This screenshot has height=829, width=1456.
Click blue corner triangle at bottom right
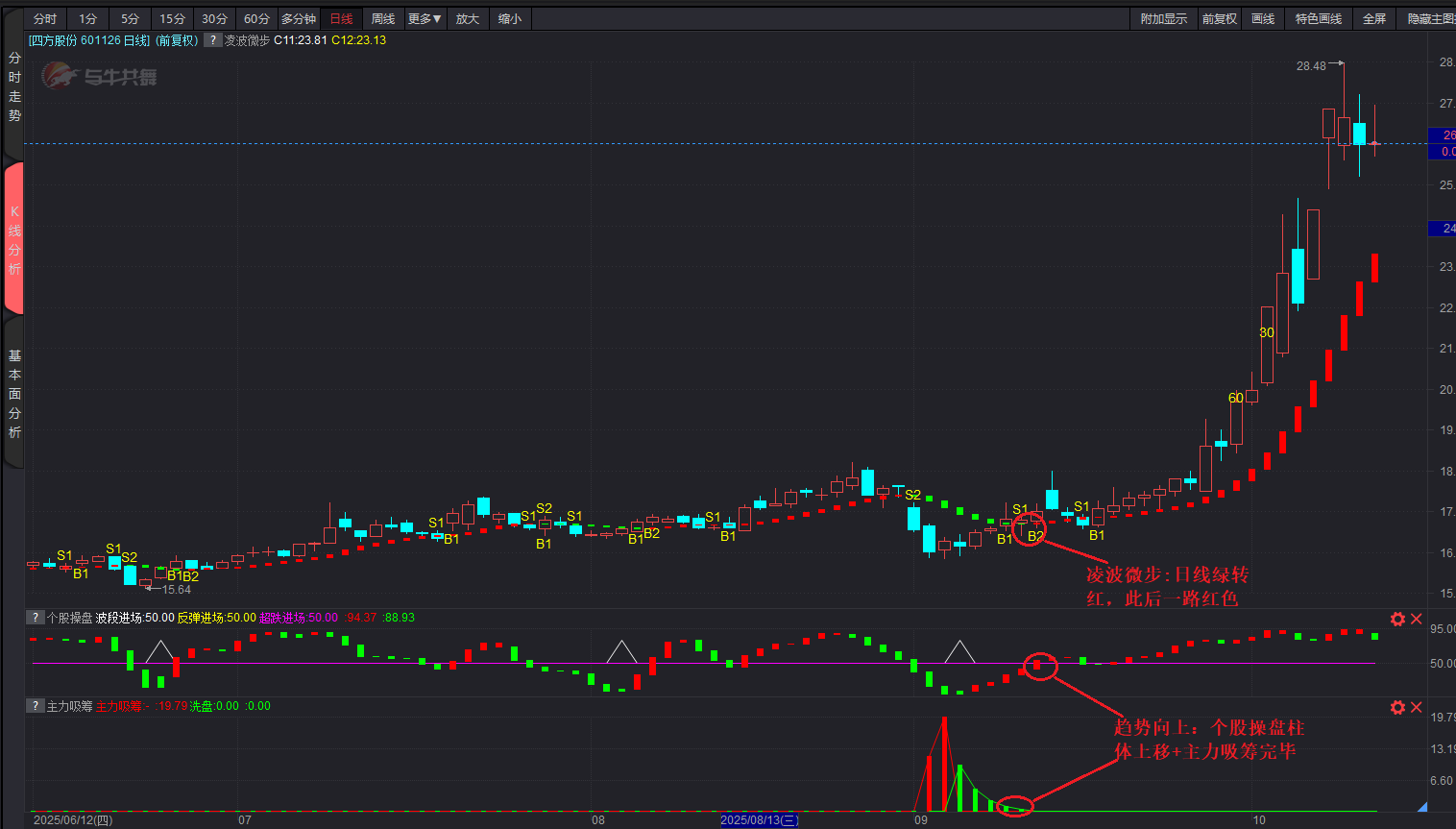tap(1421, 808)
